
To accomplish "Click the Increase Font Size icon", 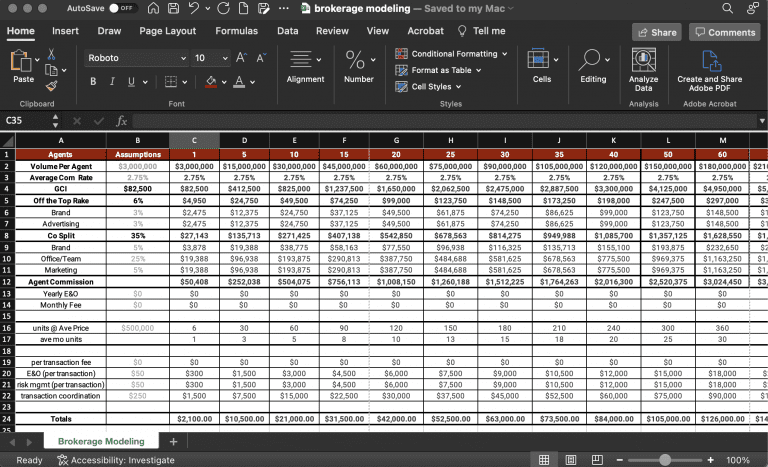I will [241, 58].
